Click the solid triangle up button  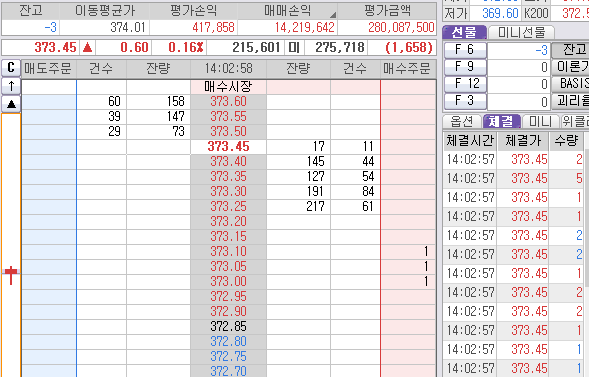11,104
